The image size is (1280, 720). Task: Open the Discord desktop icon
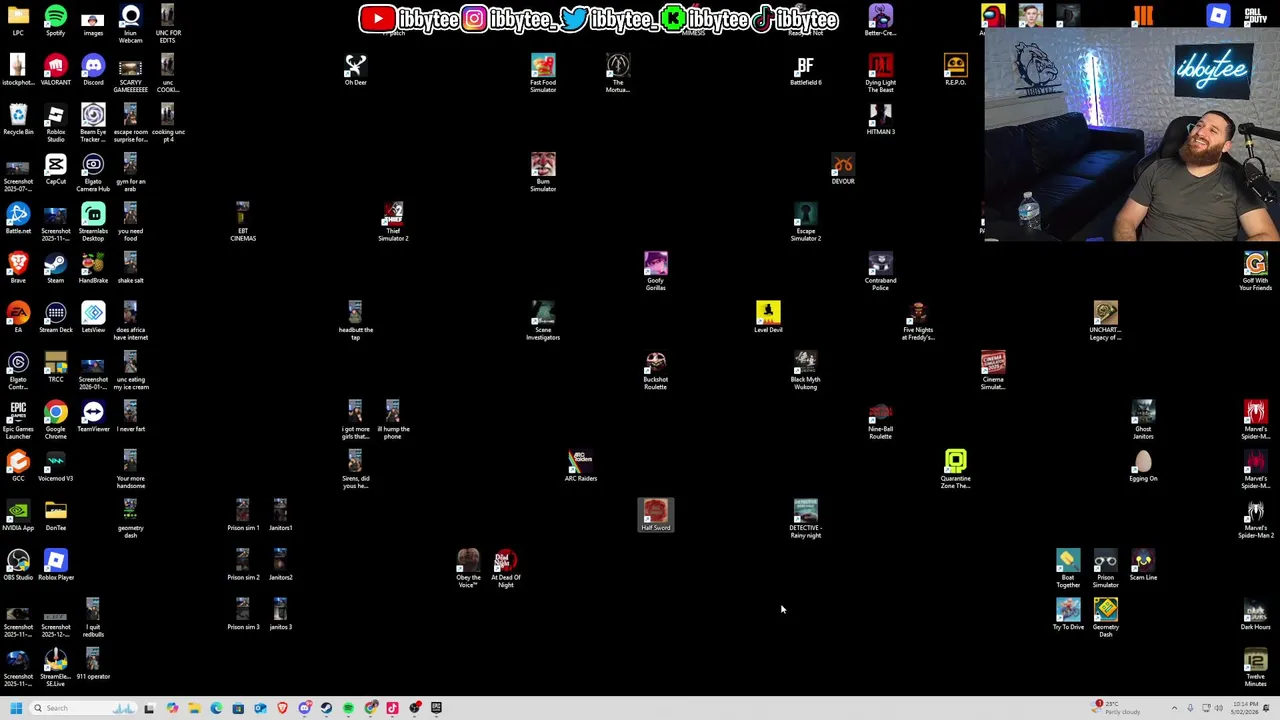(x=93, y=70)
